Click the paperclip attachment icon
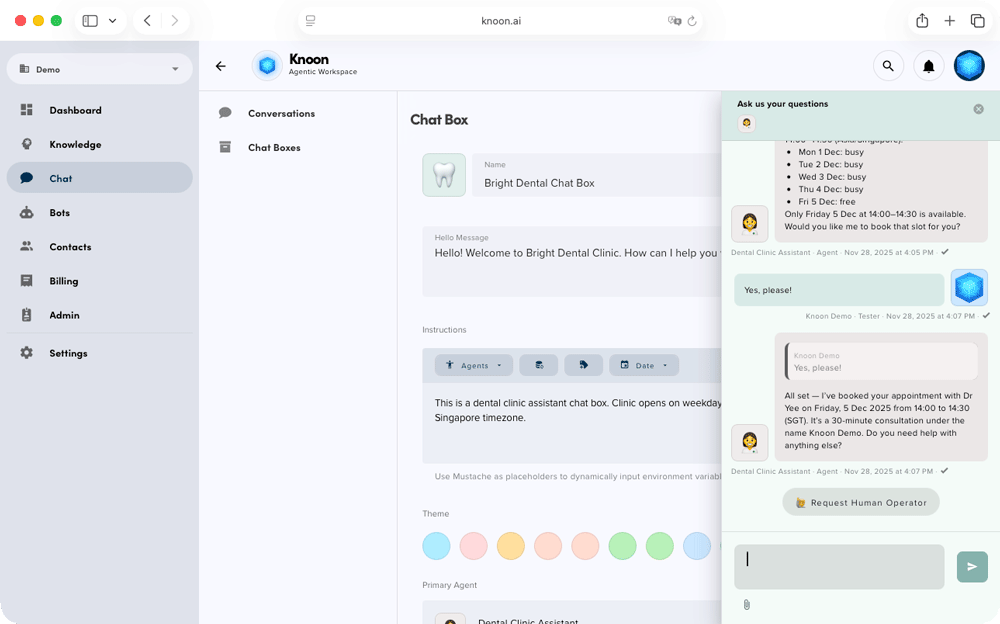Screen dimensions: 1000x624 point(746,605)
